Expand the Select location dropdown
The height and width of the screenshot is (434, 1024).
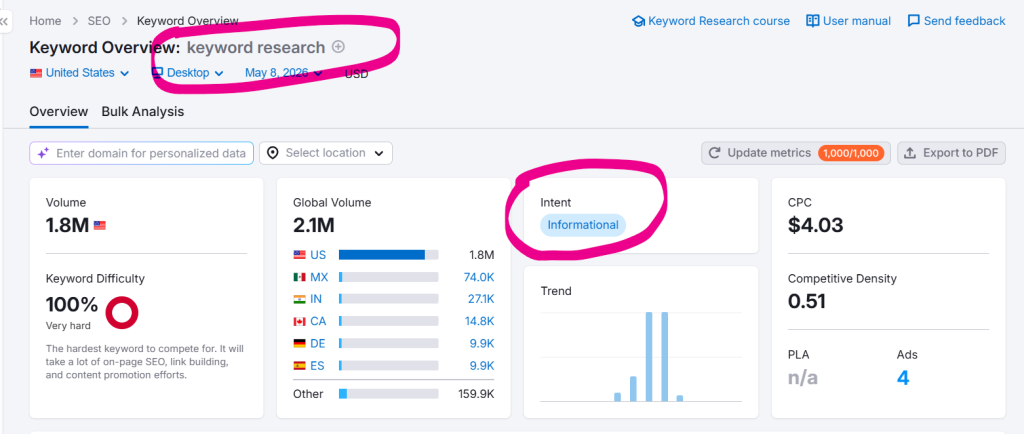tap(326, 153)
